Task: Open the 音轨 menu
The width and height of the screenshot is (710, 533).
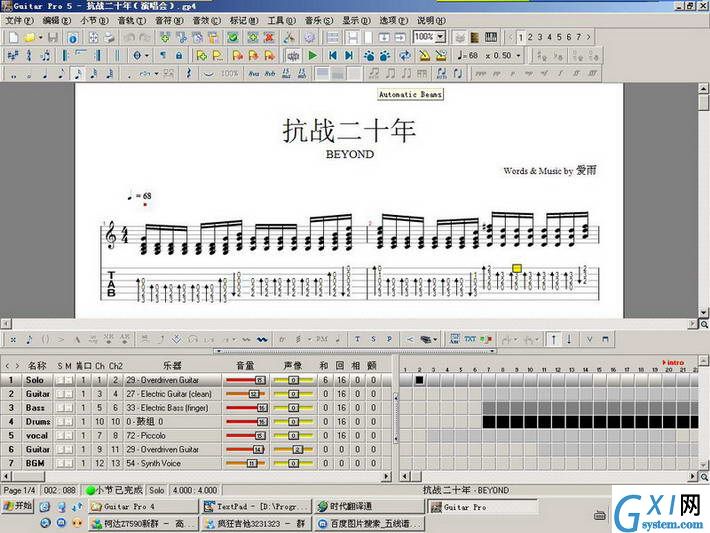Action: [x=132, y=21]
